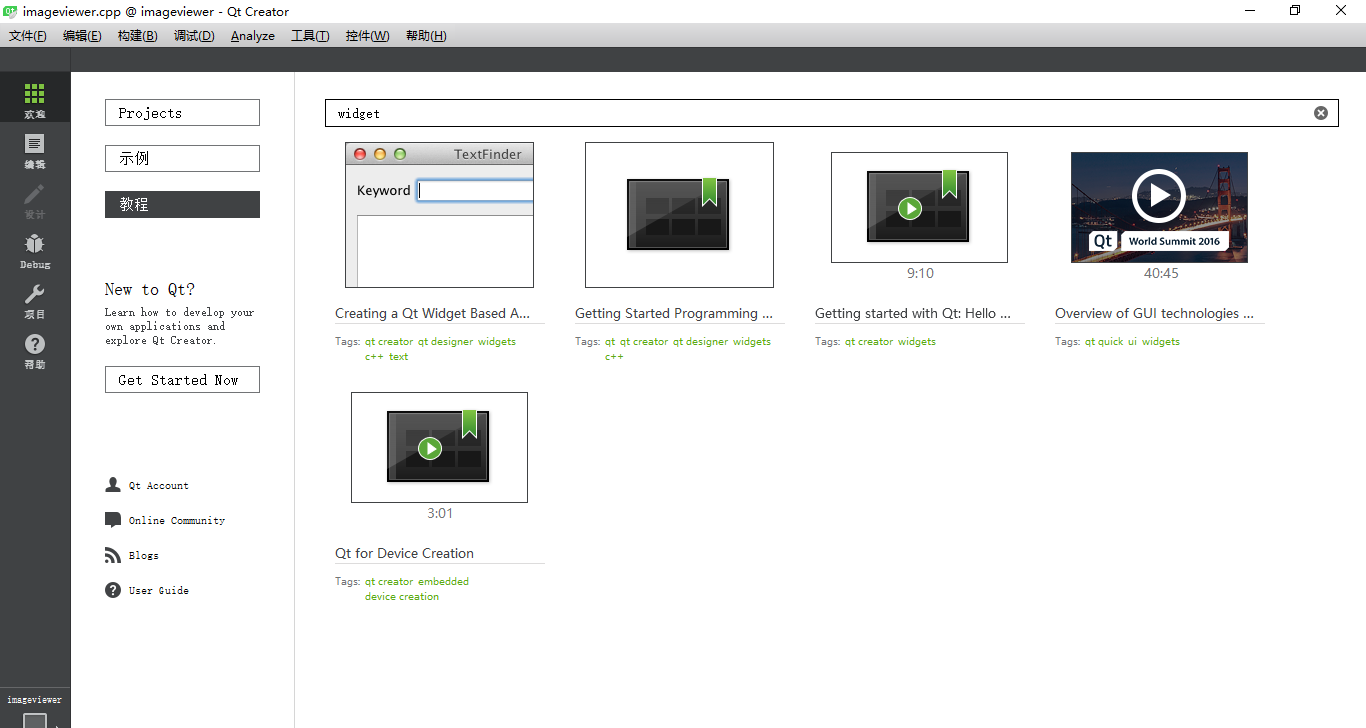
Task: Open the 构建(B) menu
Action: pos(137,36)
